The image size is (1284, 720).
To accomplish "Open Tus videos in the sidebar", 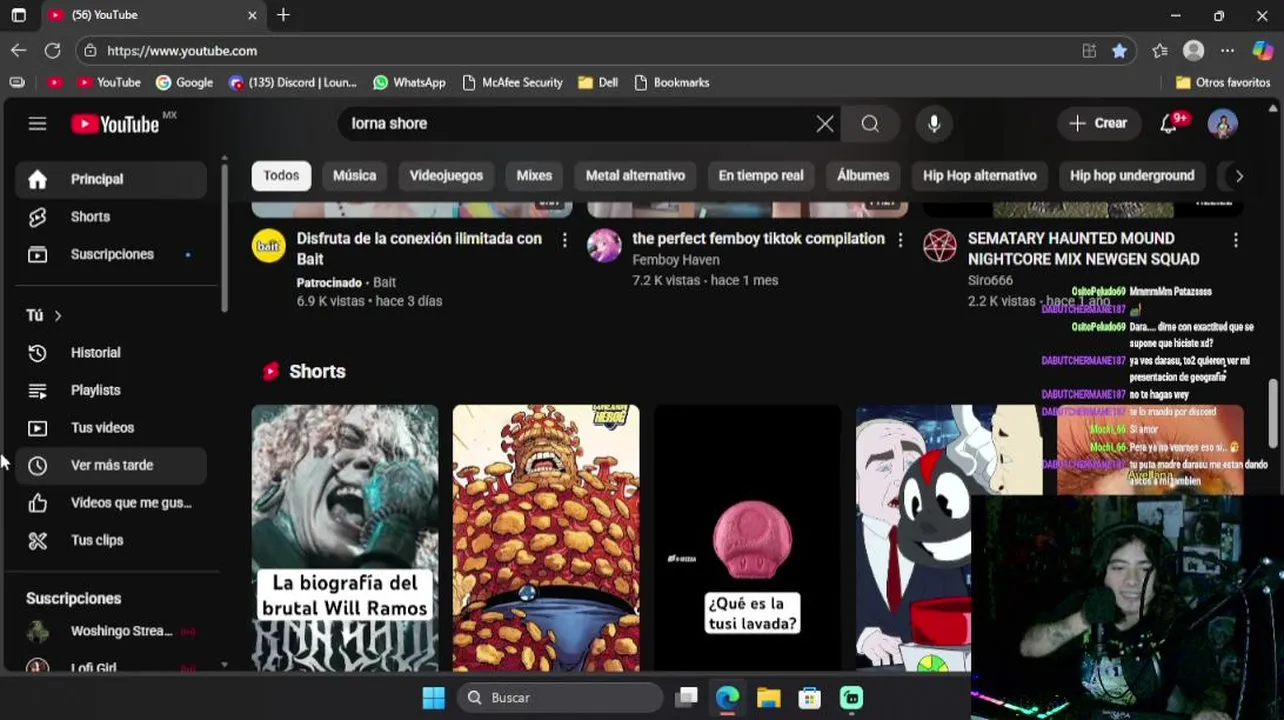I will pos(110,428).
